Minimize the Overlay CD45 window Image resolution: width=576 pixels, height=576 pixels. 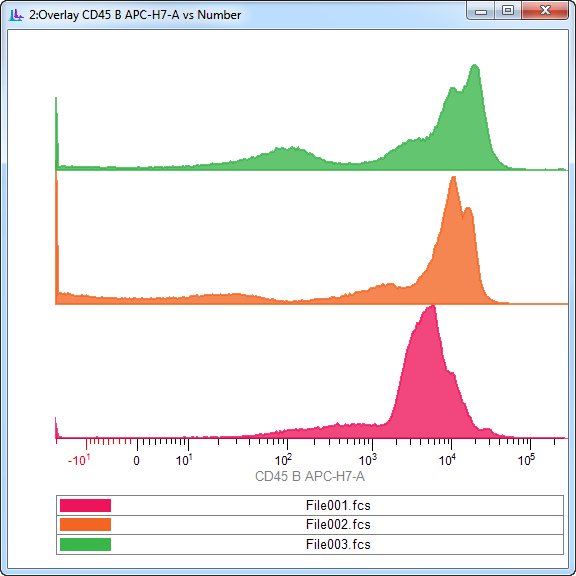coord(480,10)
